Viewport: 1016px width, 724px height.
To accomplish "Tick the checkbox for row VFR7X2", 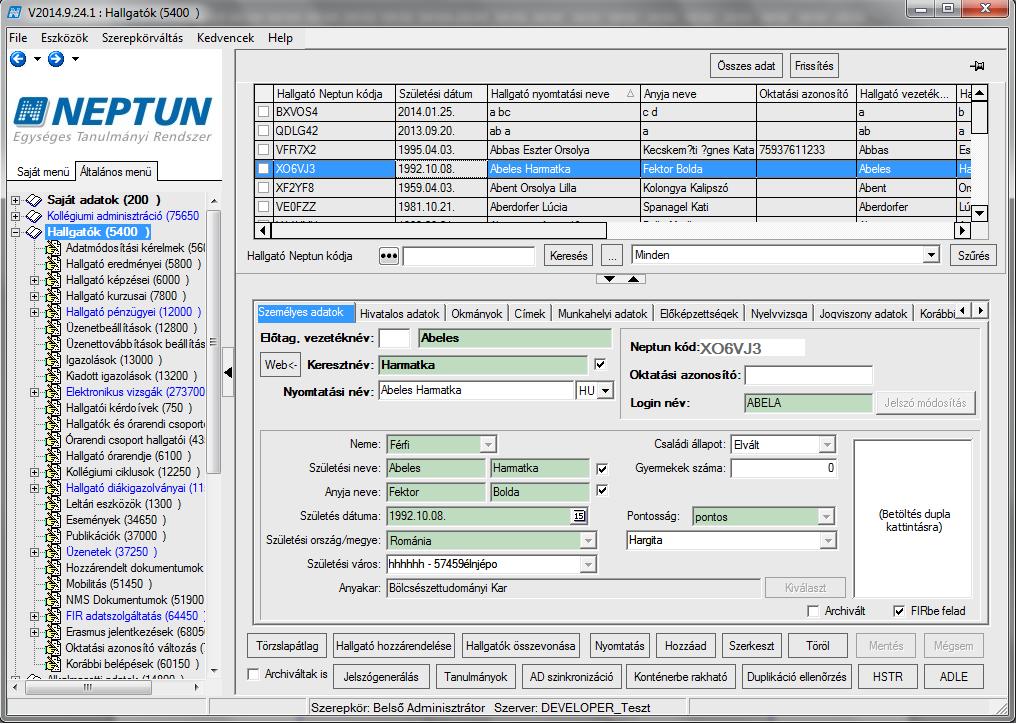I will coord(263,150).
